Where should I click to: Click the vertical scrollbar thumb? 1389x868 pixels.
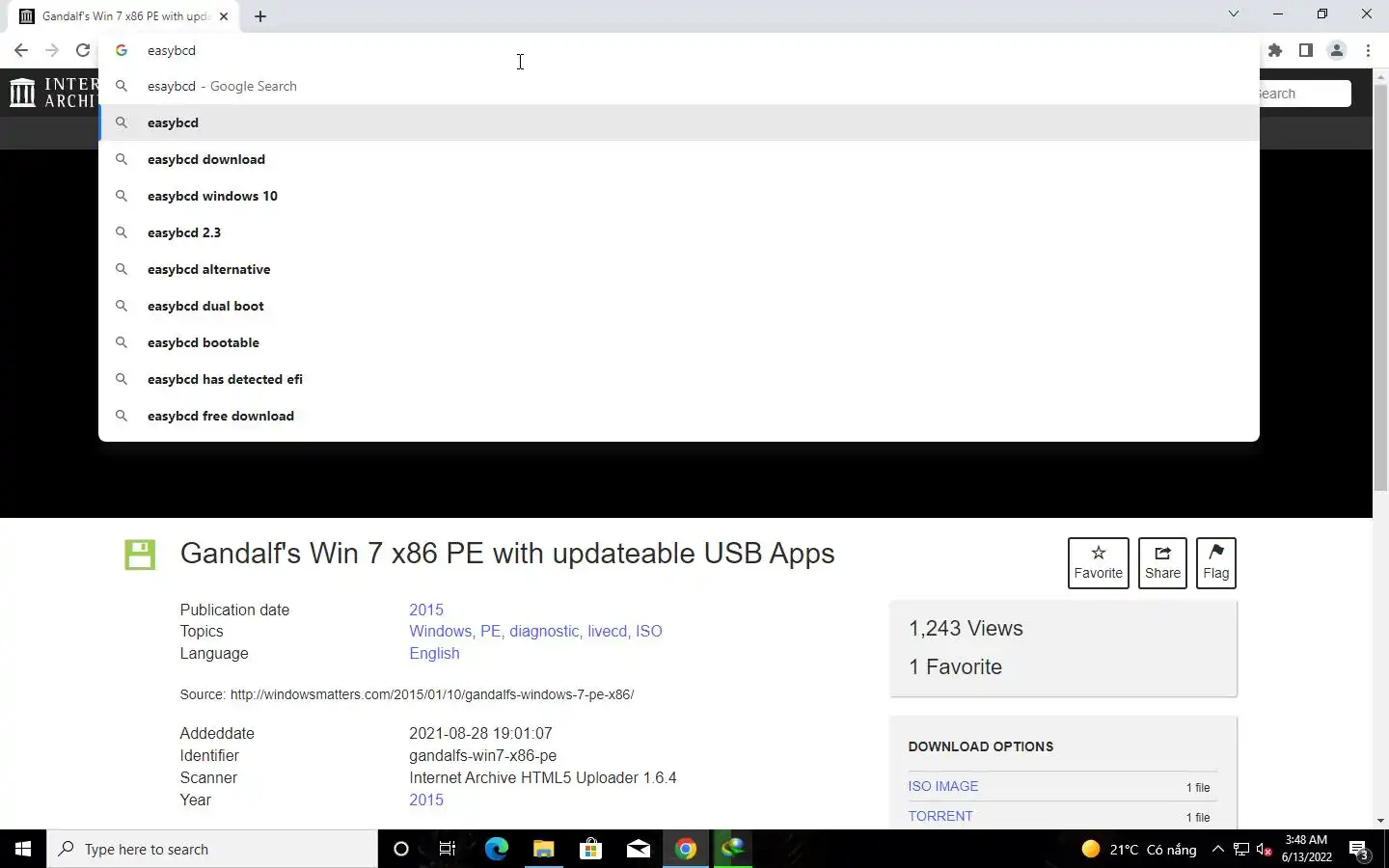[1380, 287]
